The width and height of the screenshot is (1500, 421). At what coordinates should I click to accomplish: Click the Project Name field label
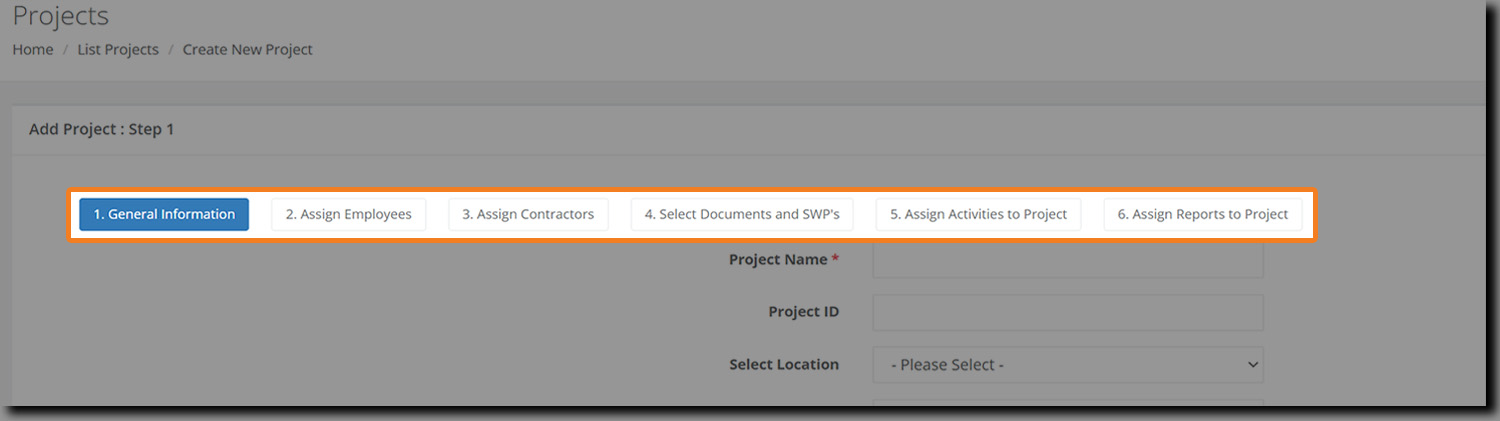click(777, 260)
